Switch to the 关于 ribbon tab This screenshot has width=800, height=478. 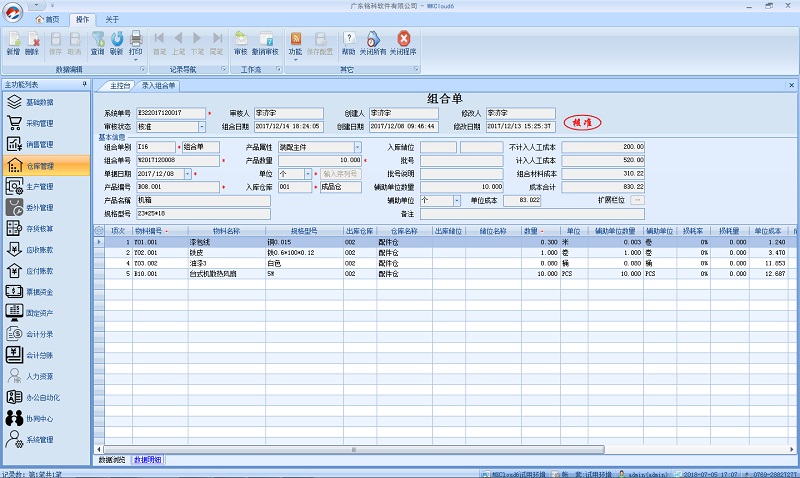(x=112, y=19)
